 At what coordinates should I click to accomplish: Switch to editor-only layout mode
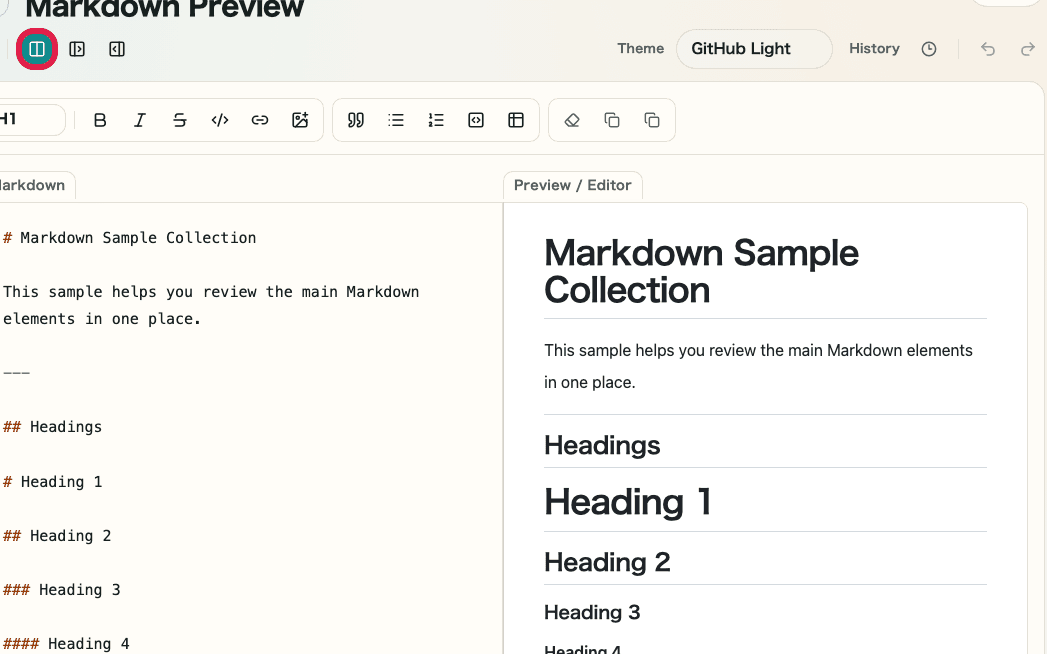[x=77, y=48]
